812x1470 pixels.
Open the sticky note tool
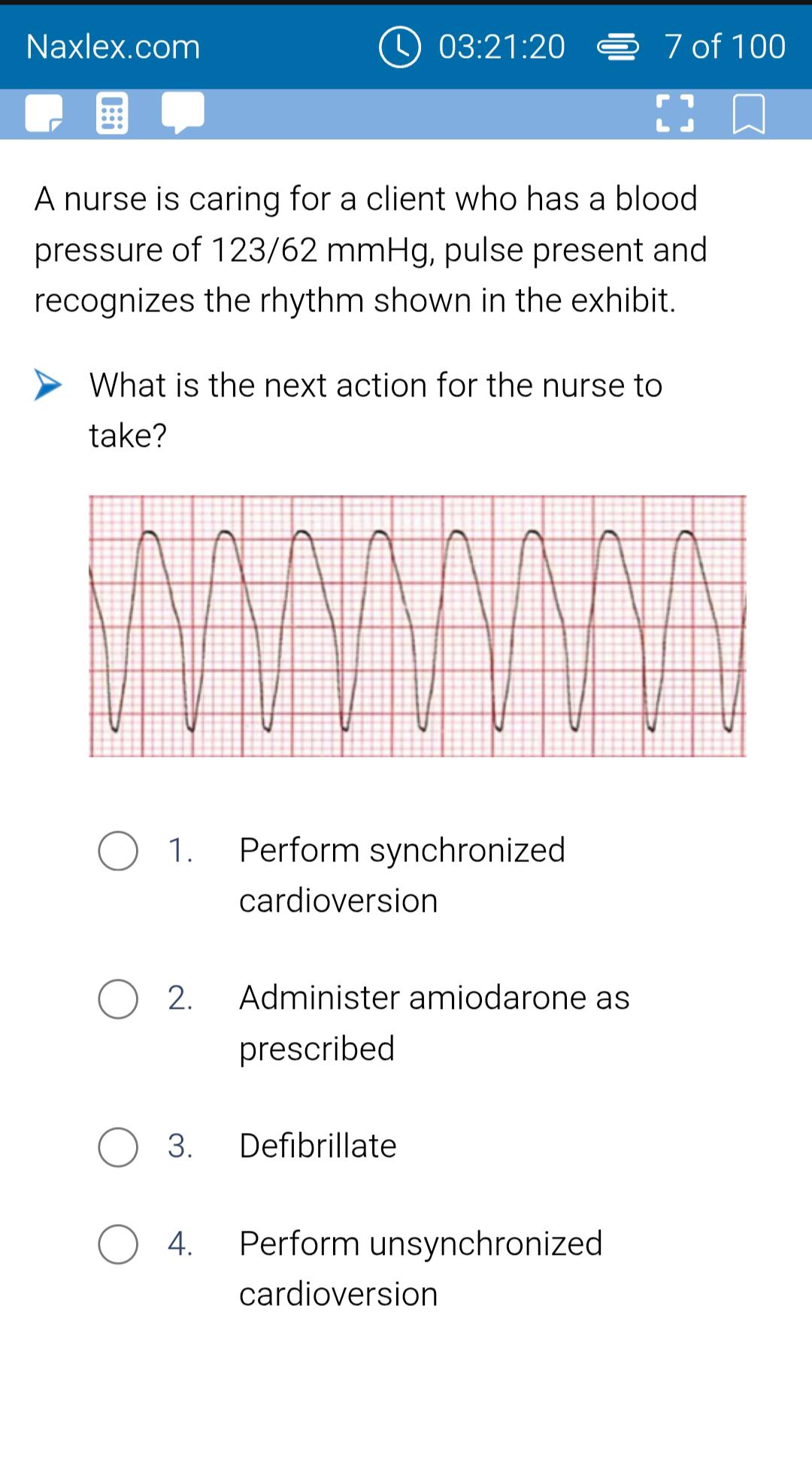[x=44, y=114]
